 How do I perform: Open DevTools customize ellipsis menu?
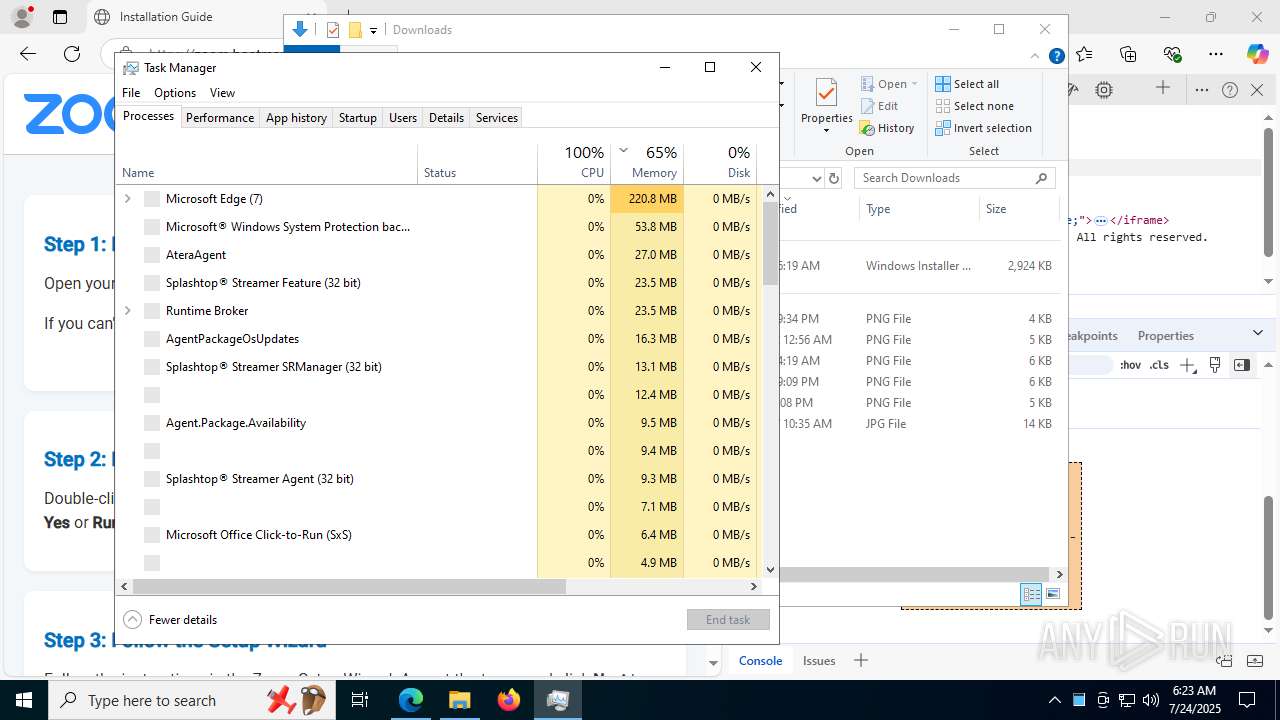tap(1202, 90)
